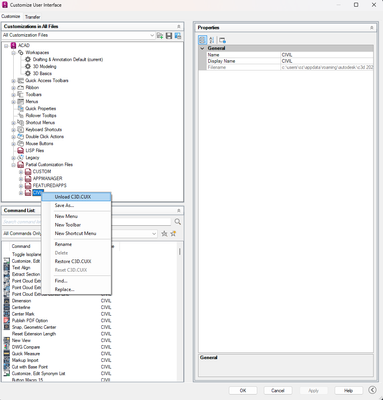Image resolution: width=383 pixels, height=400 pixels.
Task: Select the 3D Basics workspace
Action: [x=42, y=73]
